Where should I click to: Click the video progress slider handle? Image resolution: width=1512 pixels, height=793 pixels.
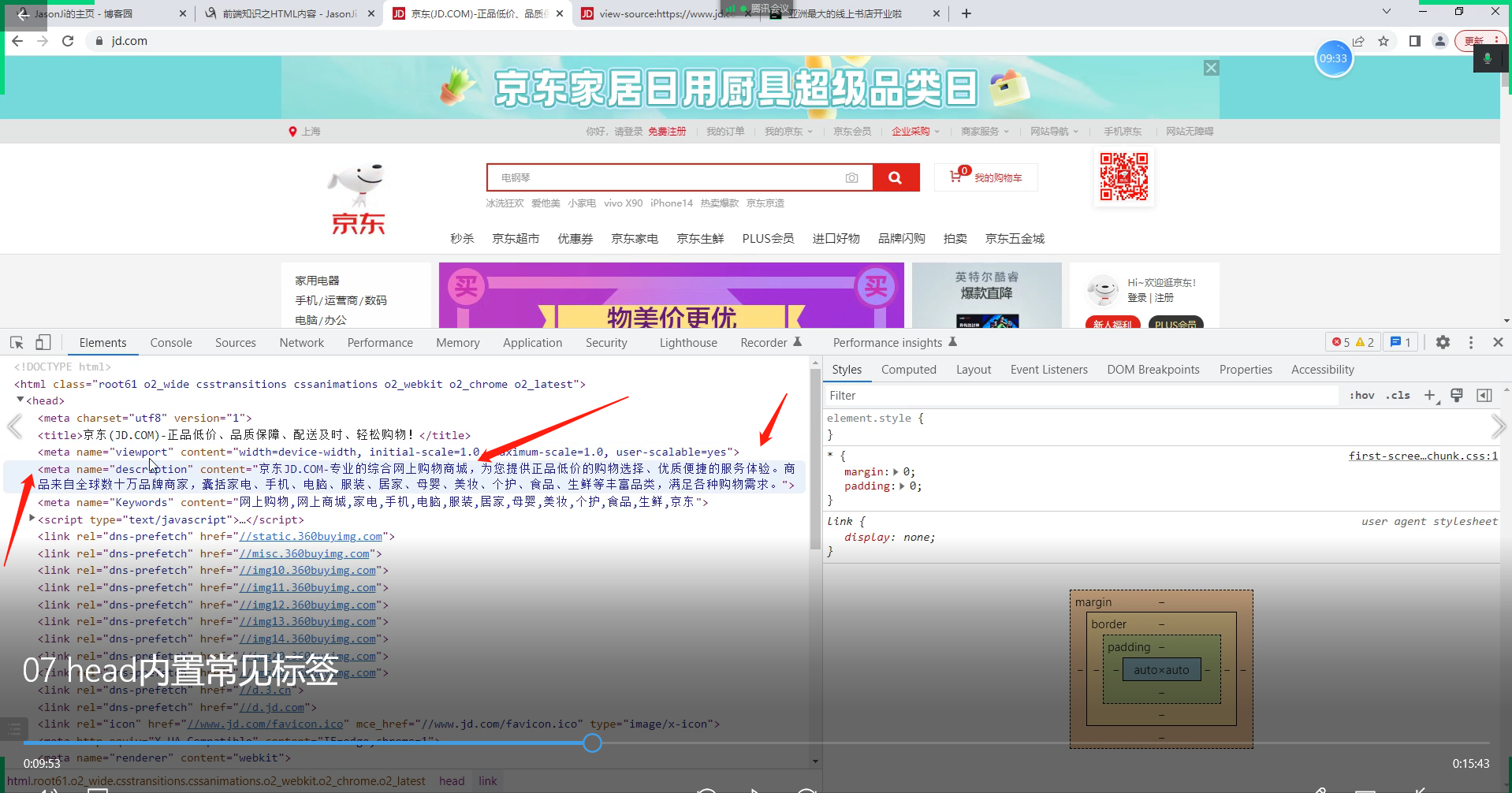point(593,743)
